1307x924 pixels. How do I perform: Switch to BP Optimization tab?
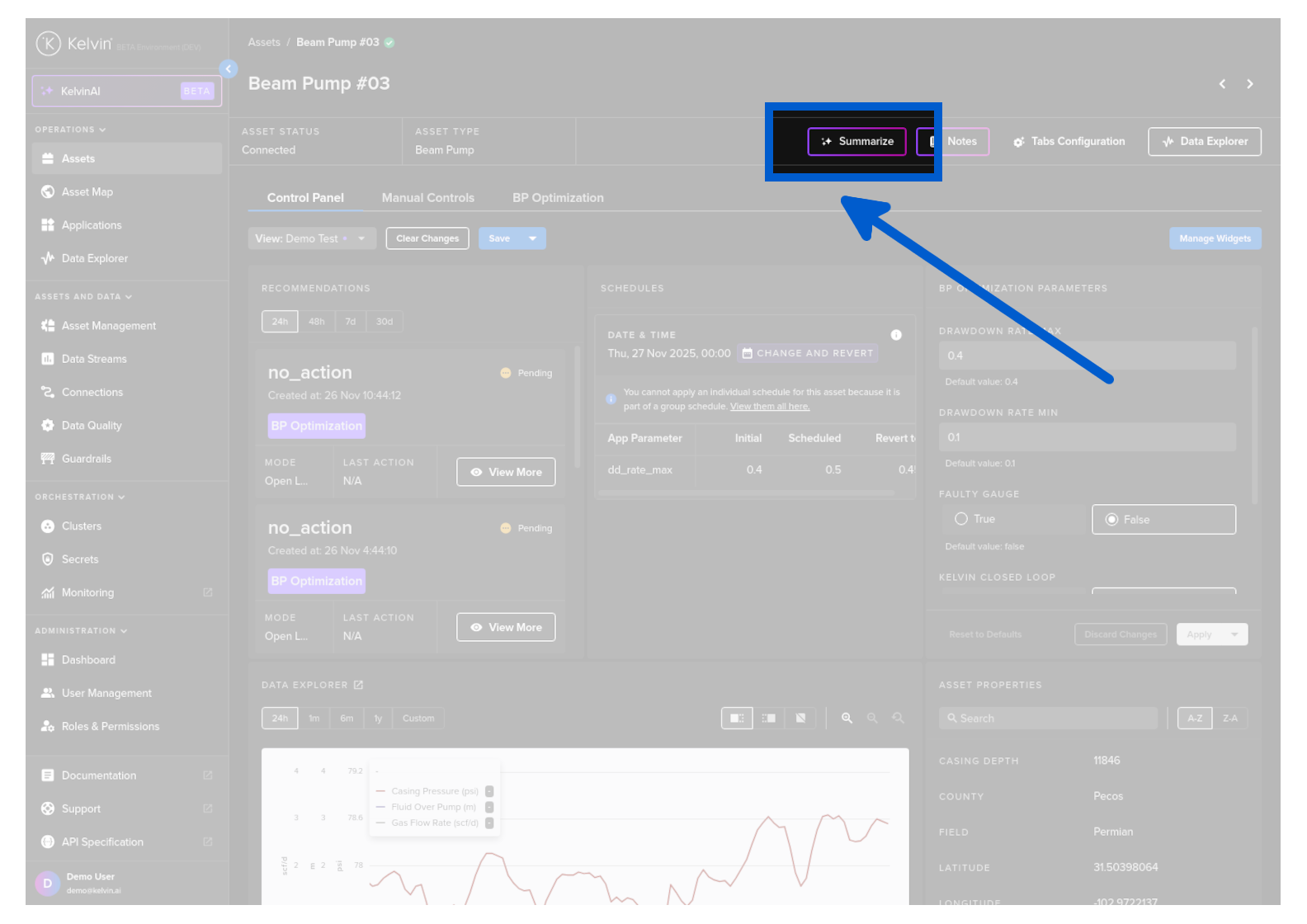pos(558,198)
